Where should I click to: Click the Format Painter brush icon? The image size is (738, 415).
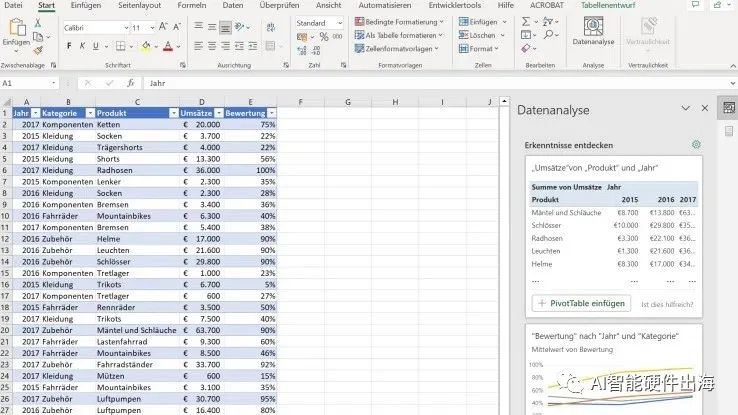(38, 49)
